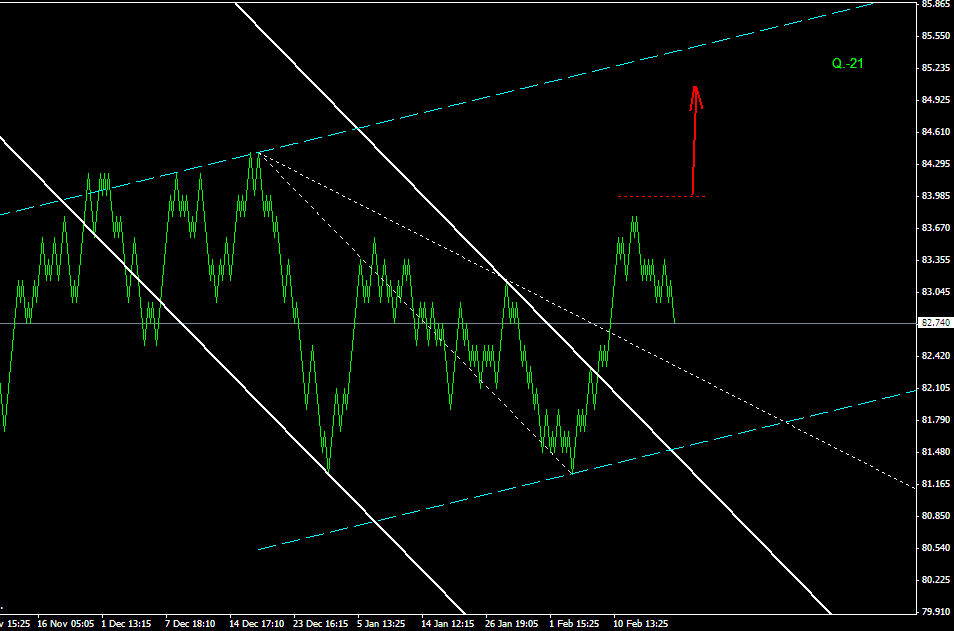Select the 23 Dec 16:15 date label
The image size is (954, 631).
click(x=321, y=624)
